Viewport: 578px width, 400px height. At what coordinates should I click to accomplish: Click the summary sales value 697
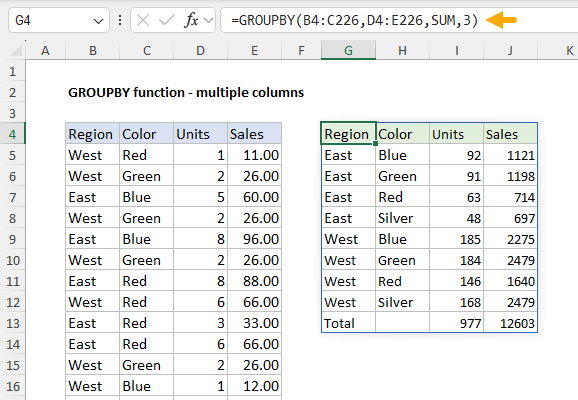(x=510, y=218)
